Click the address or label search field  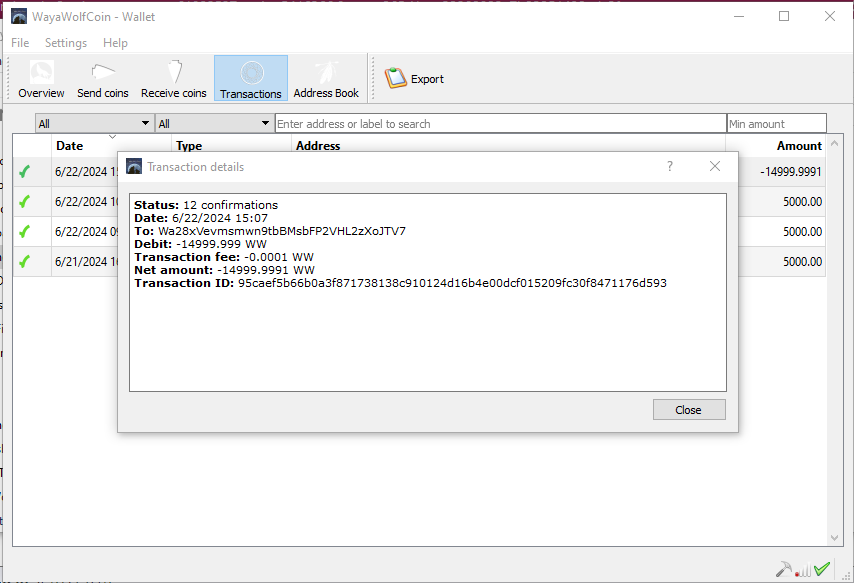tap(500, 124)
